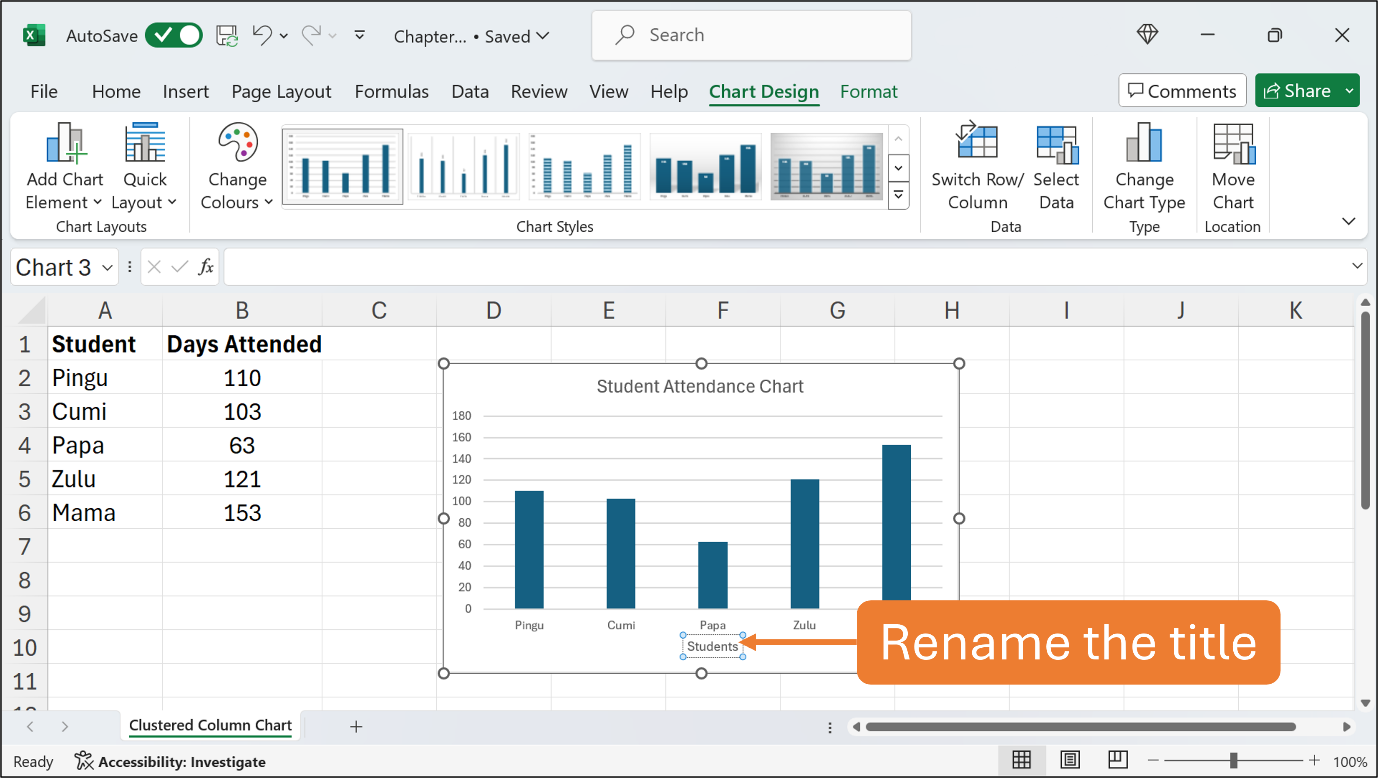Click the formula bar confirm checkmark

click(180, 267)
